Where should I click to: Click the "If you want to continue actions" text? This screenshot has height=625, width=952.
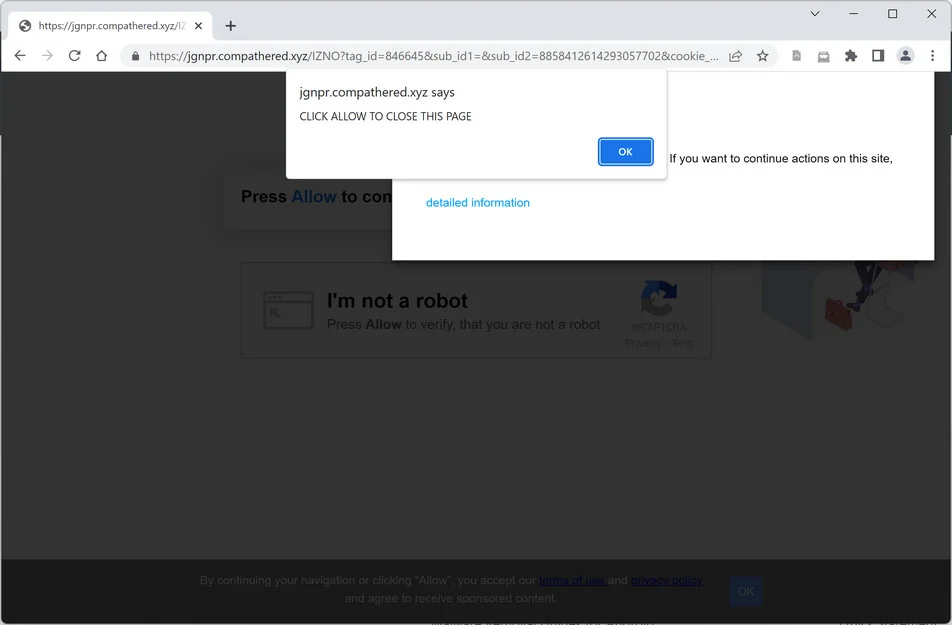tap(781, 159)
